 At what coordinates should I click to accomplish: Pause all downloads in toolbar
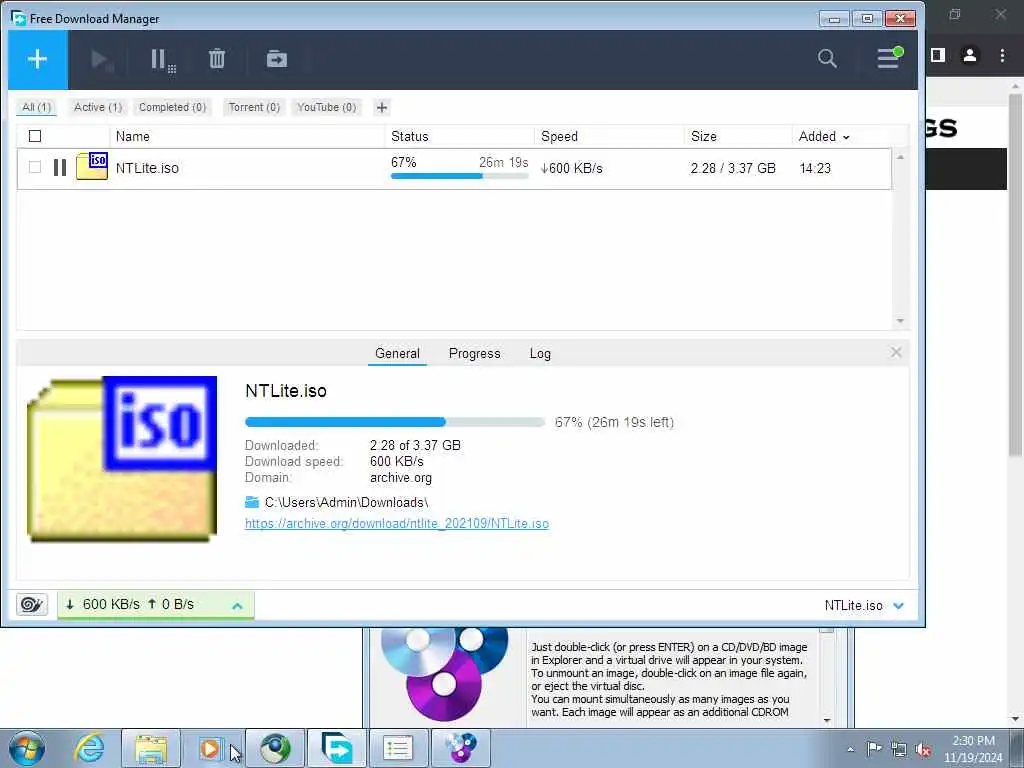click(163, 61)
